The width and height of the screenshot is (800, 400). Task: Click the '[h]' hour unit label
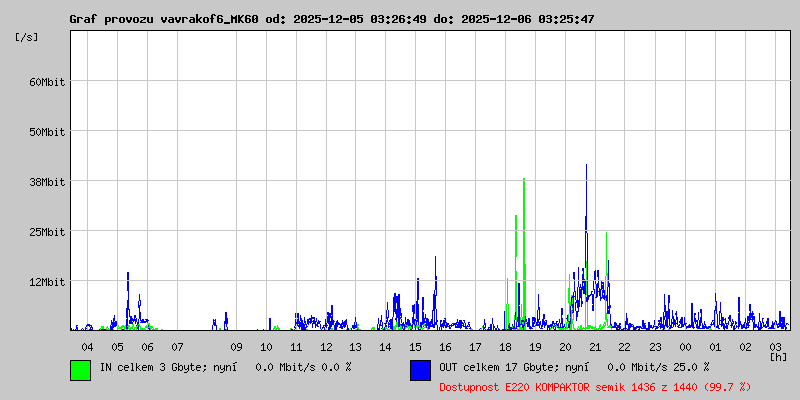coord(778,356)
